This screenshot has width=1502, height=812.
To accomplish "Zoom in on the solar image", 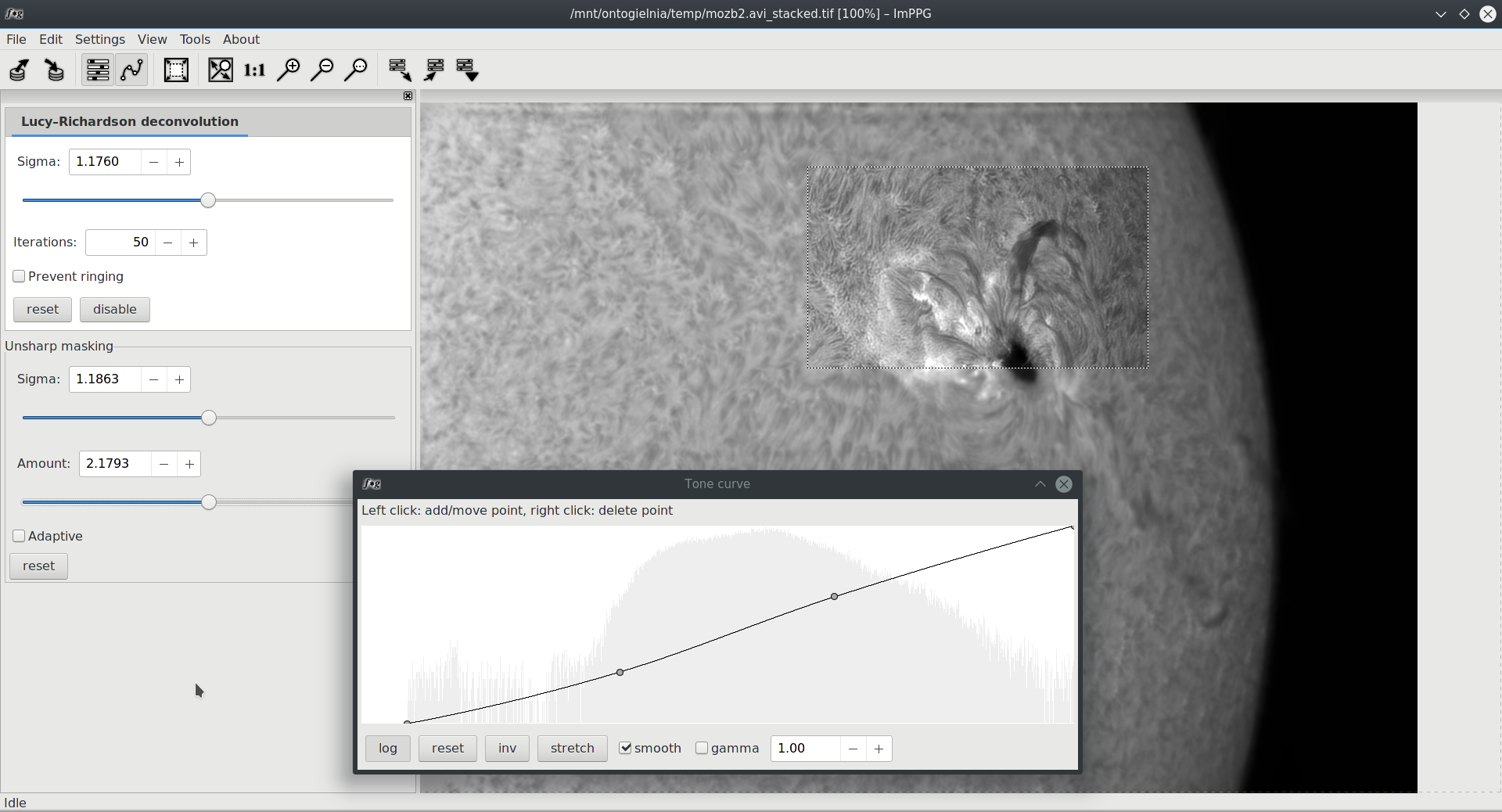I will 289,70.
